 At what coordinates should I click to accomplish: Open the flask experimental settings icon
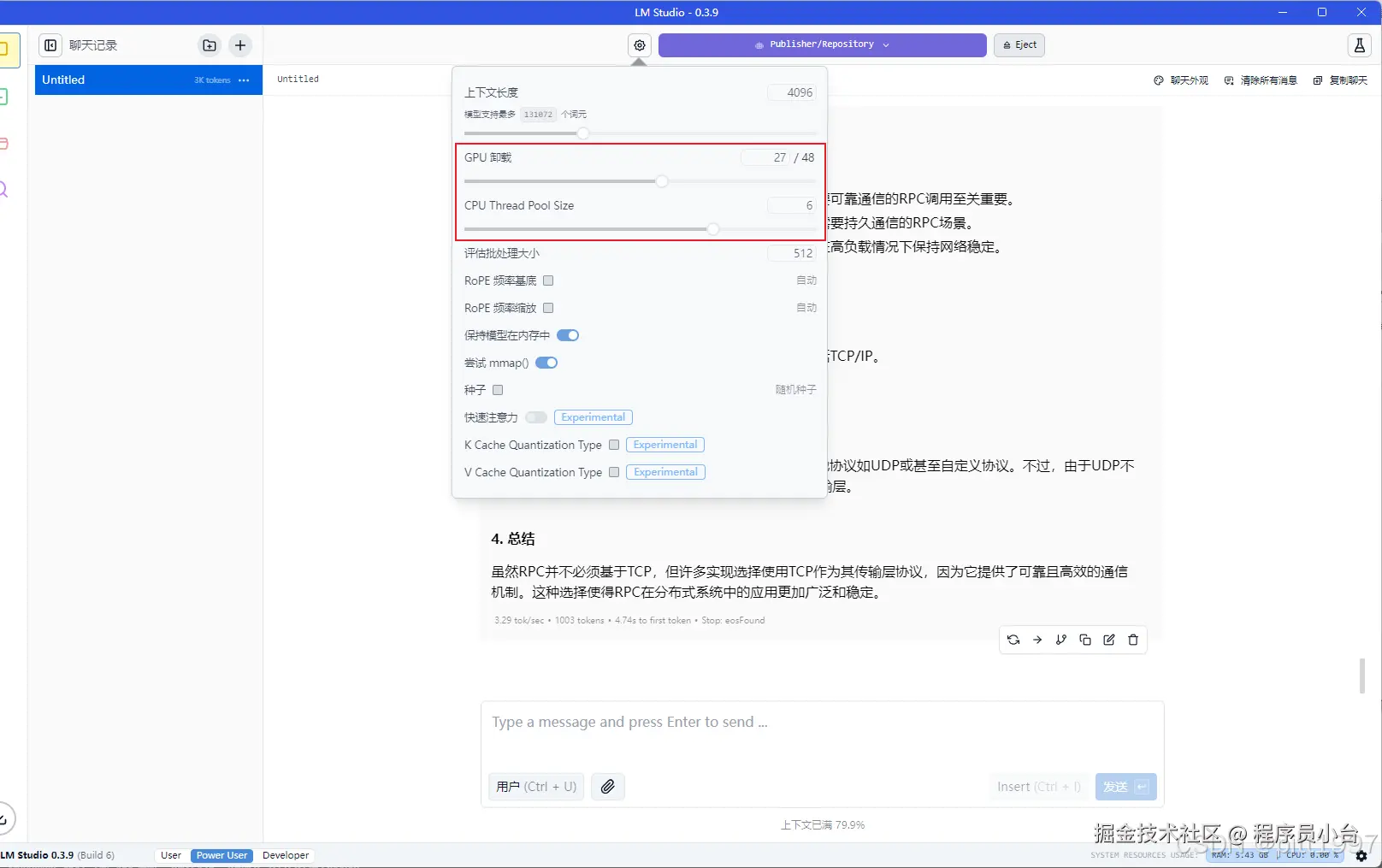pyautogui.click(x=1360, y=45)
